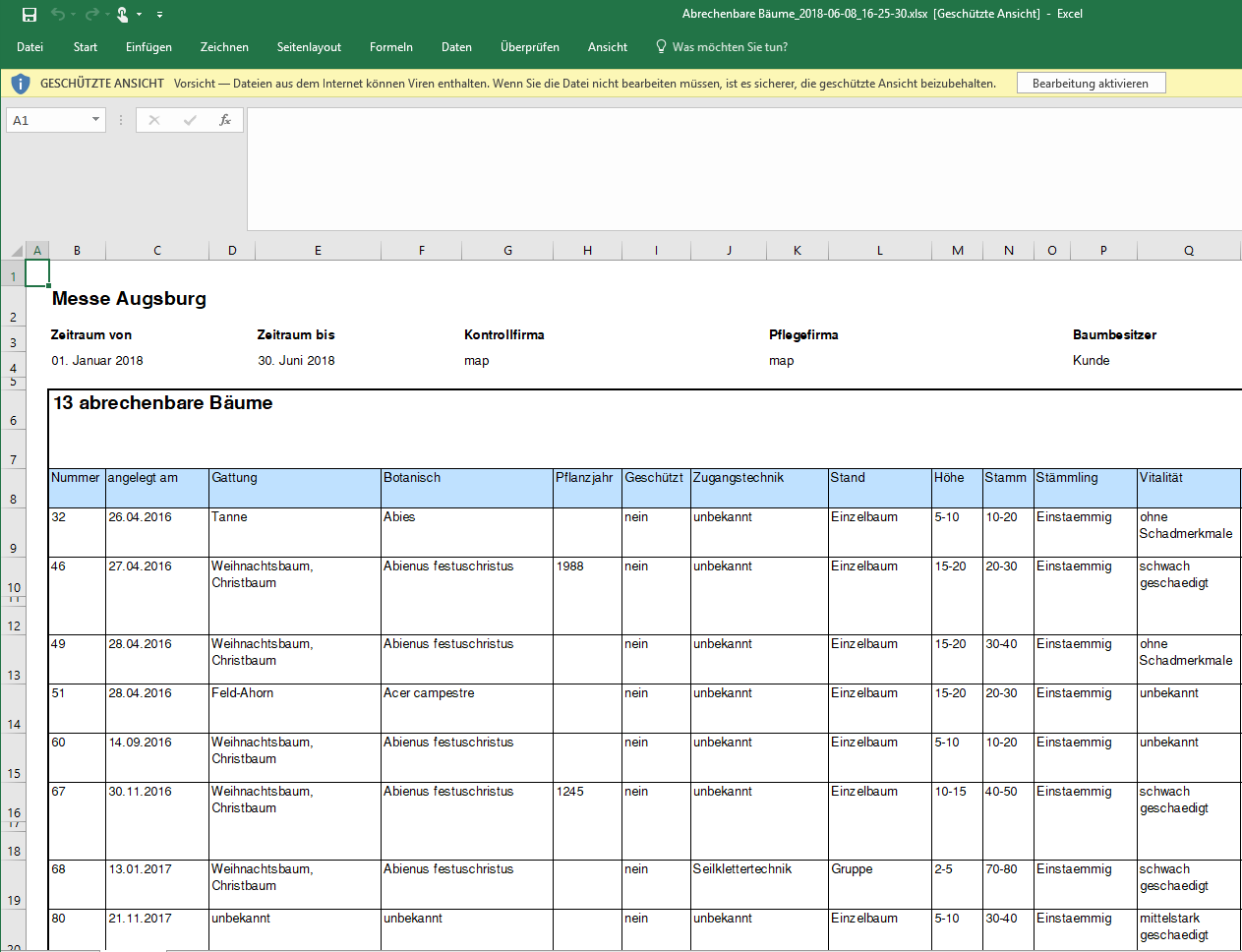Screen dimensions: 1242x952
Task: Click the Undo arrow icon
Action: pyautogui.click(x=58, y=15)
